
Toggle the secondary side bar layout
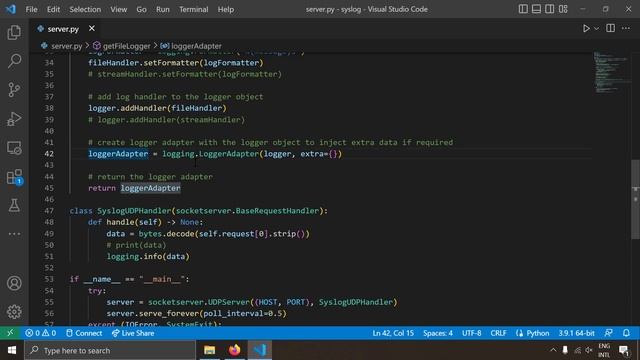click(x=550, y=9)
